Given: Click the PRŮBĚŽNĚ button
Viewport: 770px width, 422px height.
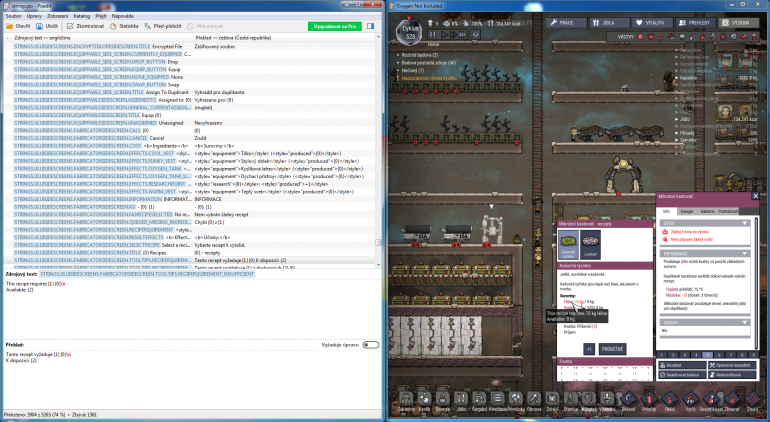Looking at the screenshot, I should tap(610, 347).
